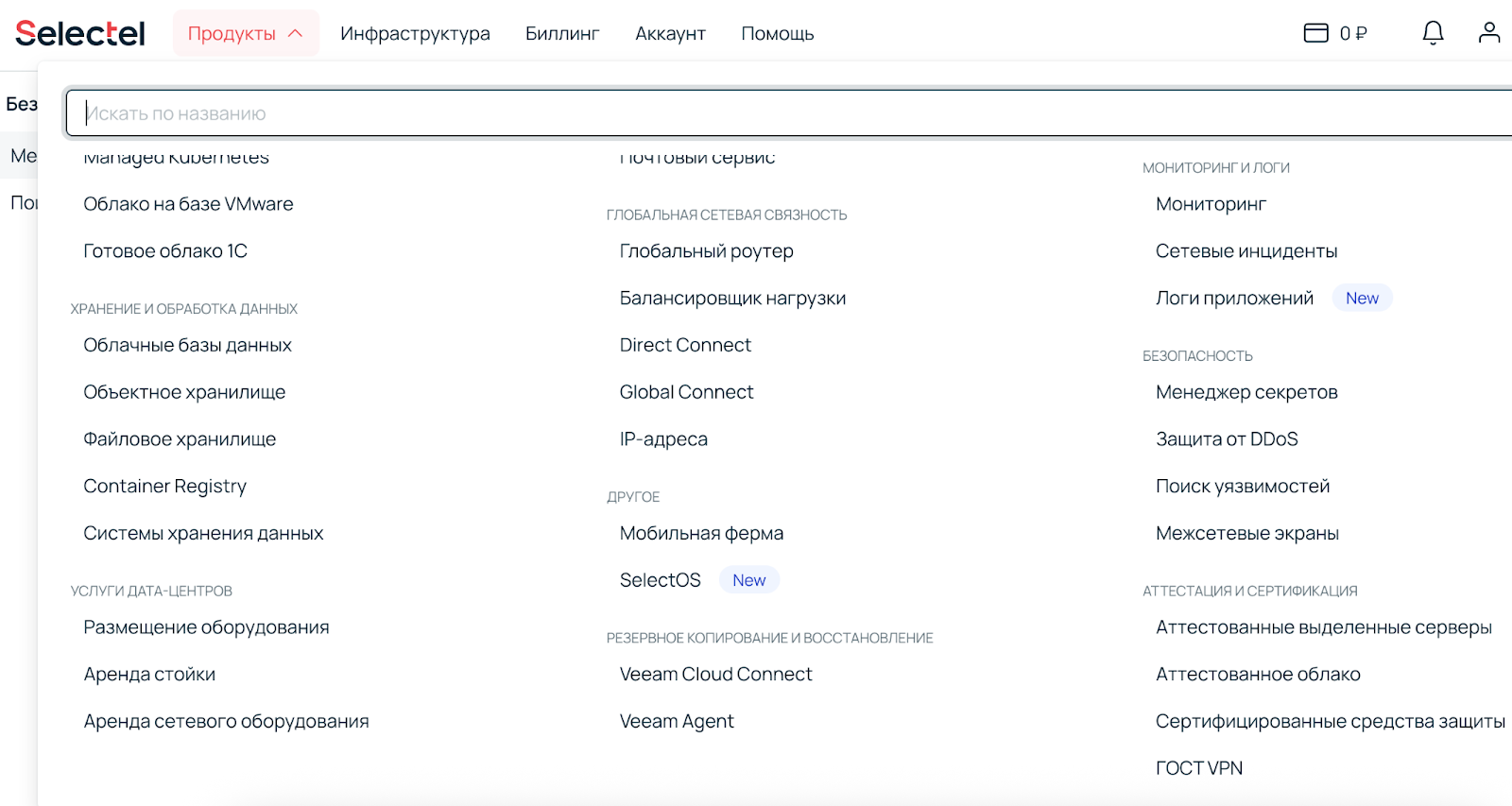Open Container Registry
1512x806 pixels.
[164, 486]
